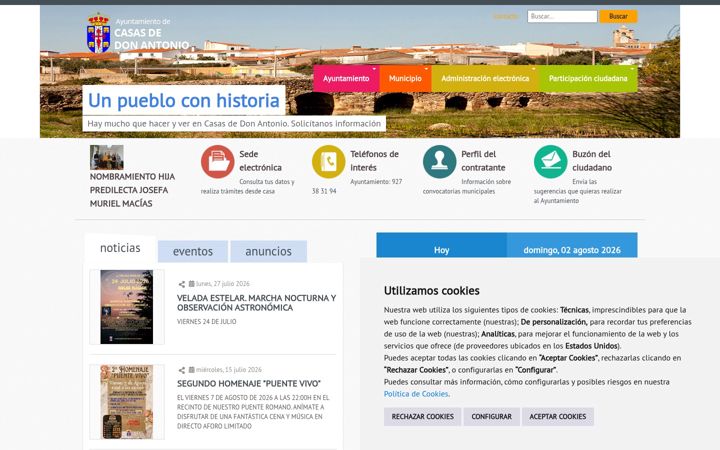Click "Envía las sugerencias que quieras realizar" description

pos(578,191)
